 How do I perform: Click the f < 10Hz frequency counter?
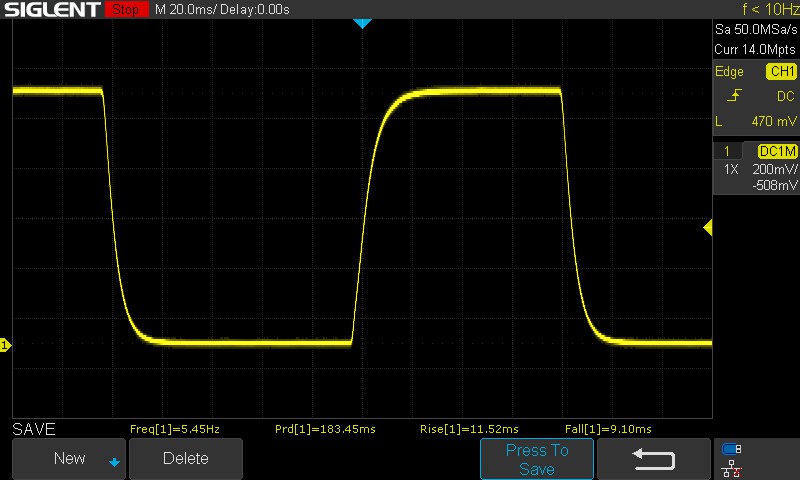[x=771, y=9]
